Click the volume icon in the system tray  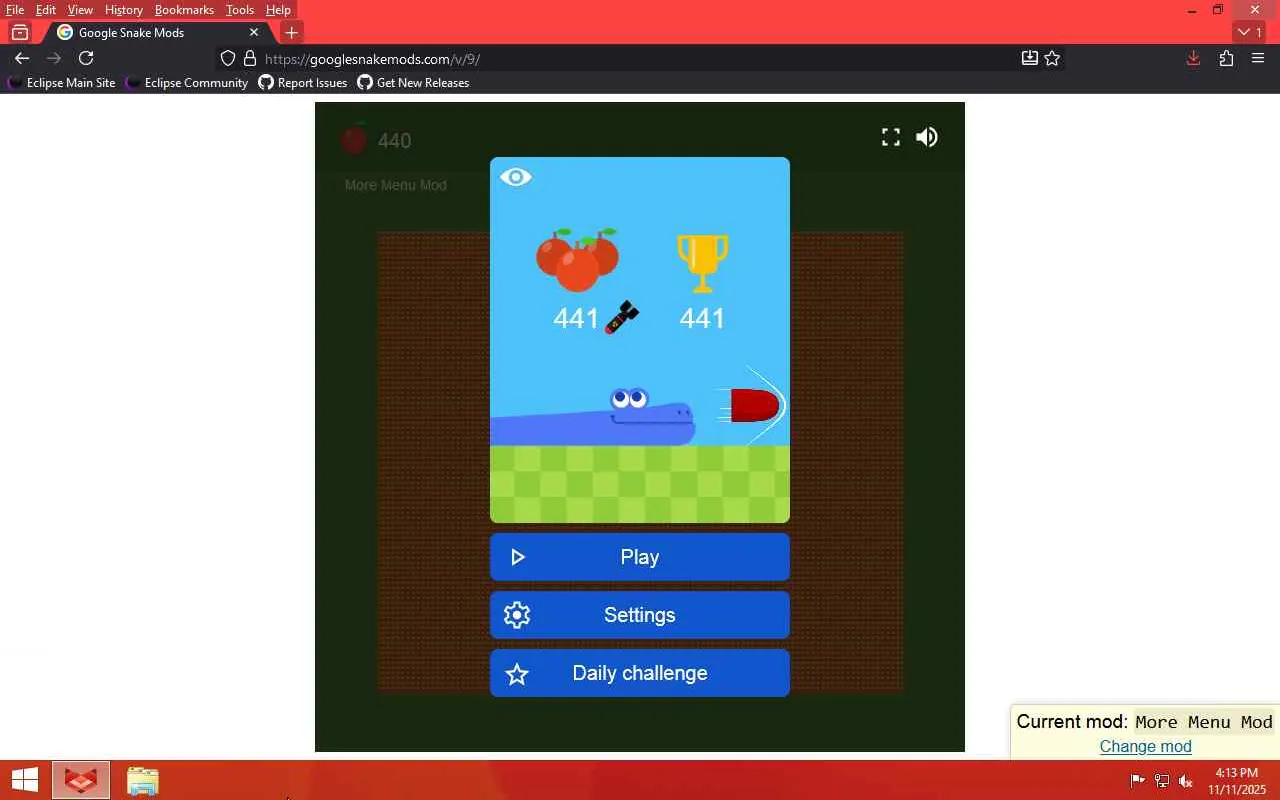(x=1186, y=781)
